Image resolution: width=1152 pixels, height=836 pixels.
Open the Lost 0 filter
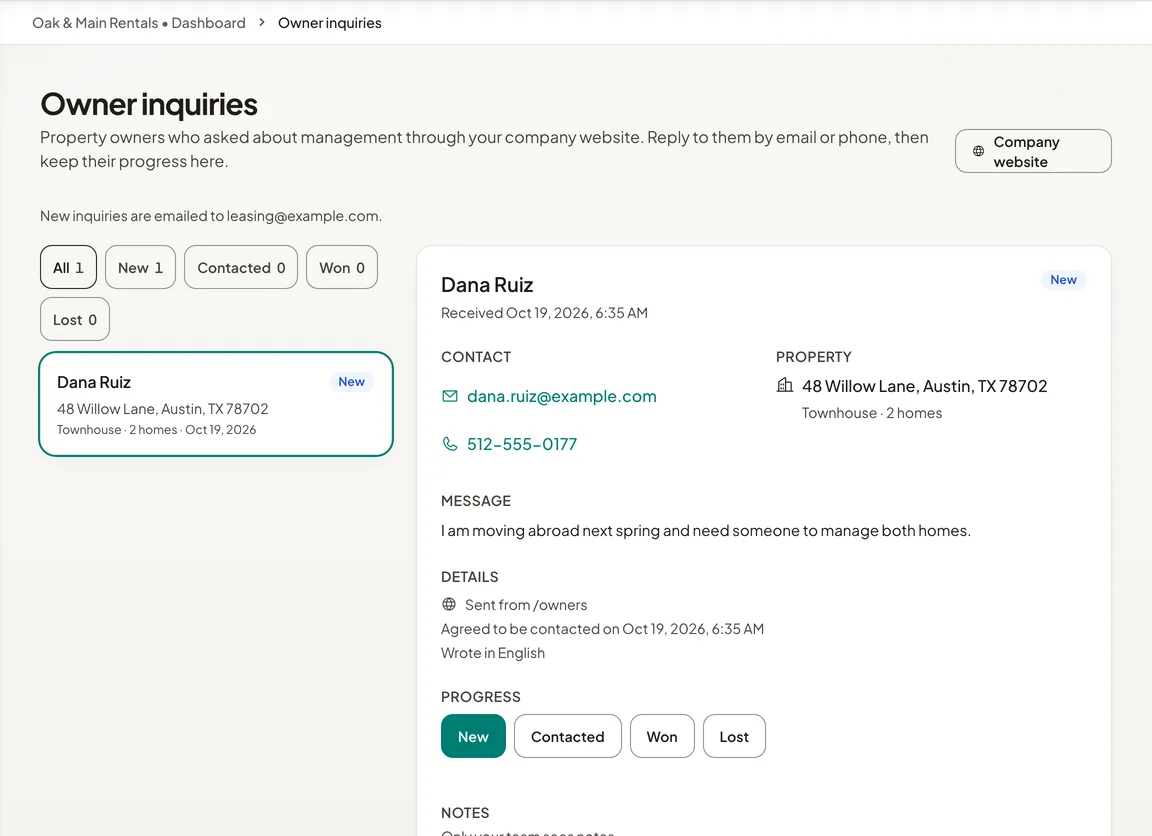[75, 320]
